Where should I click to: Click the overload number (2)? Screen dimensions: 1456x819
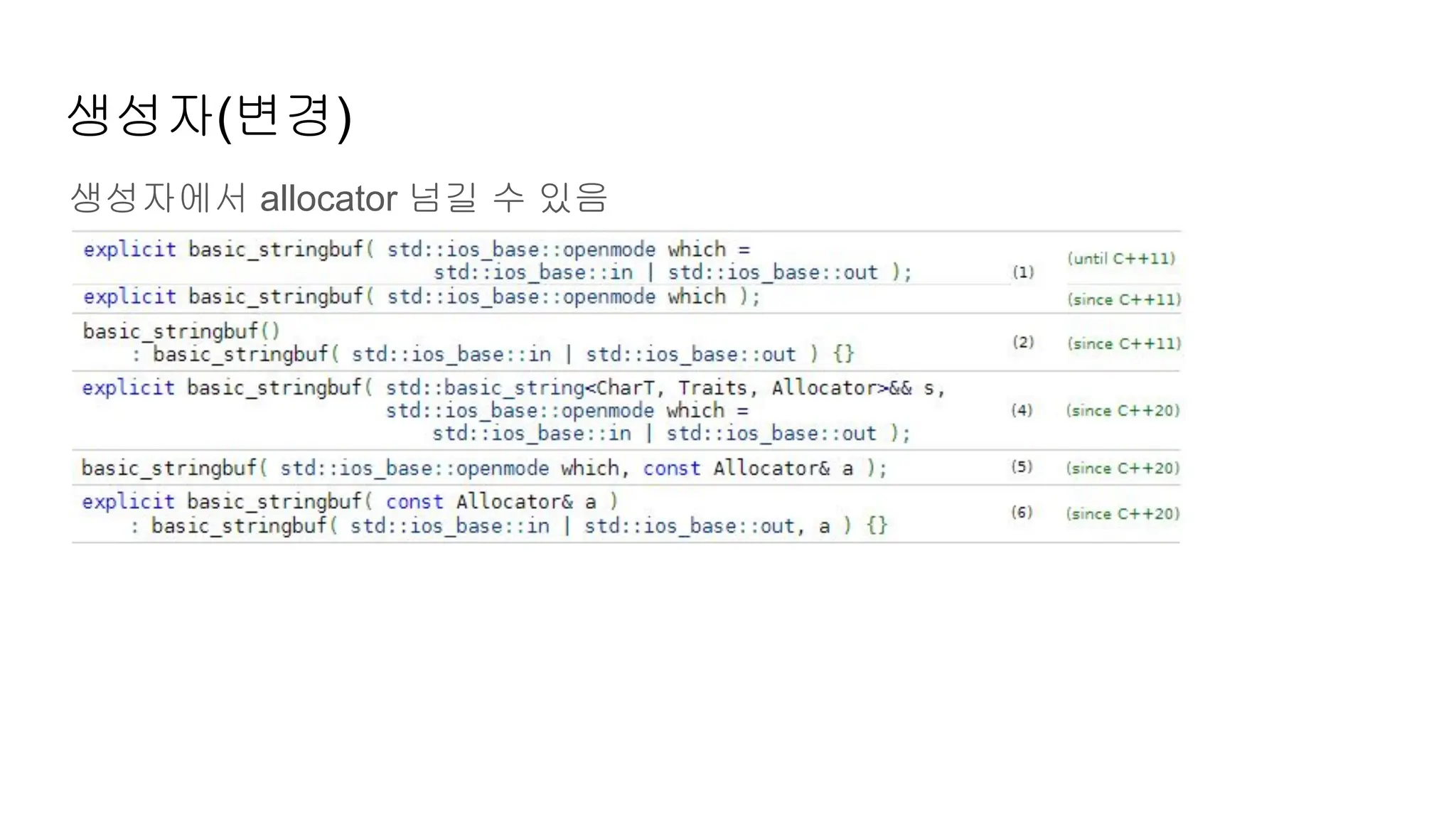click(x=1023, y=342)
